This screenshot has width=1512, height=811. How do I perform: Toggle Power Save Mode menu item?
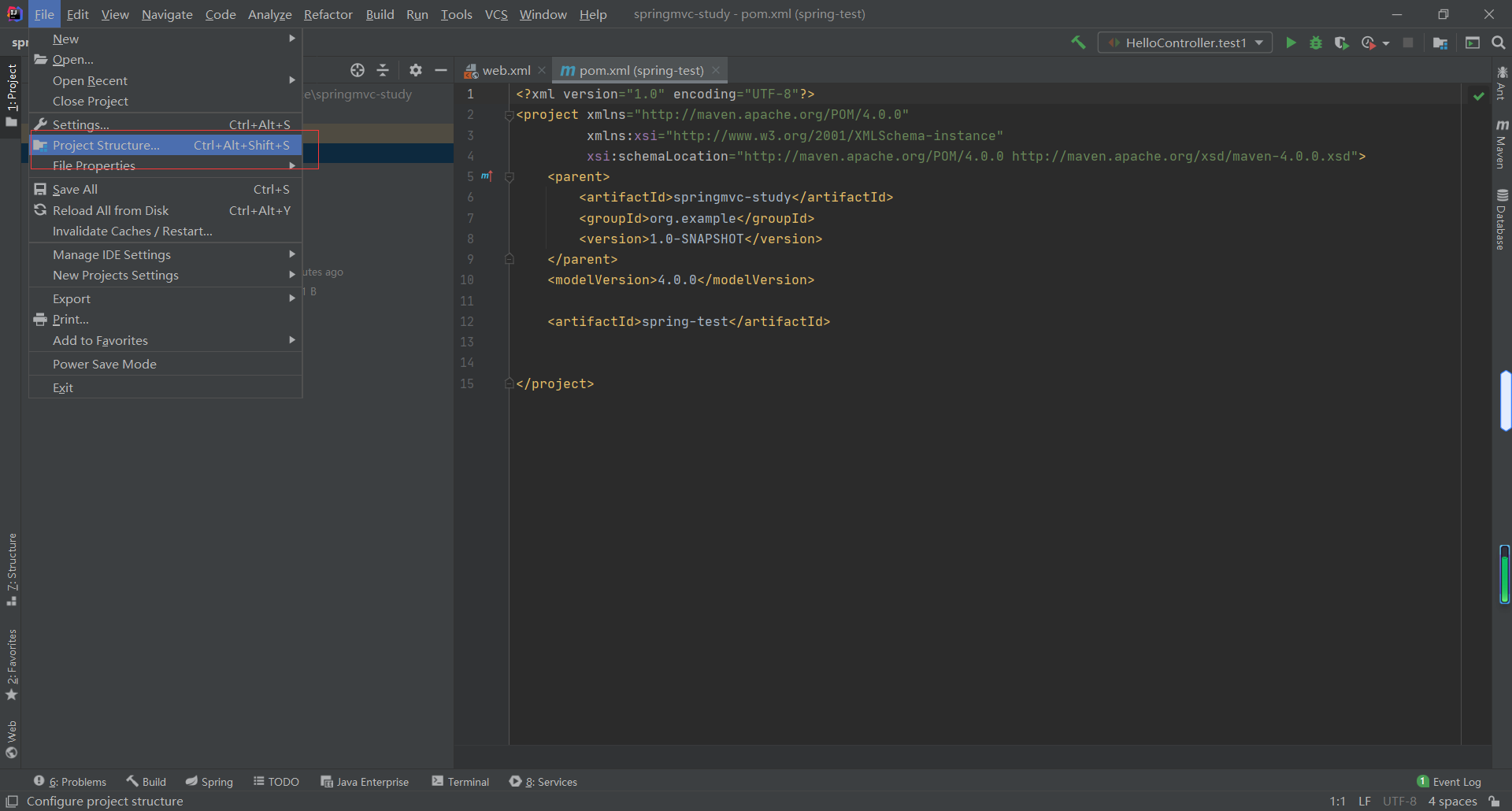coord(105,364)
